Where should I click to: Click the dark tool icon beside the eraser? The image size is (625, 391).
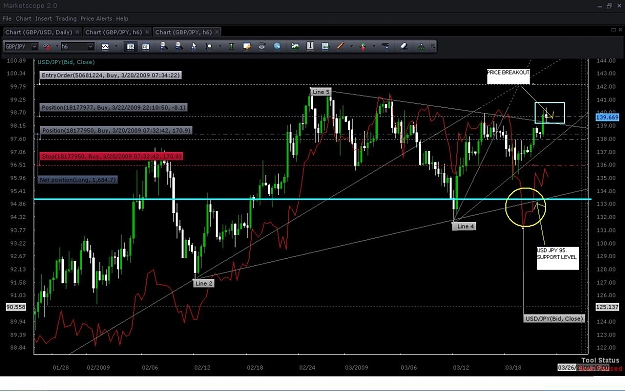point(385,46)
